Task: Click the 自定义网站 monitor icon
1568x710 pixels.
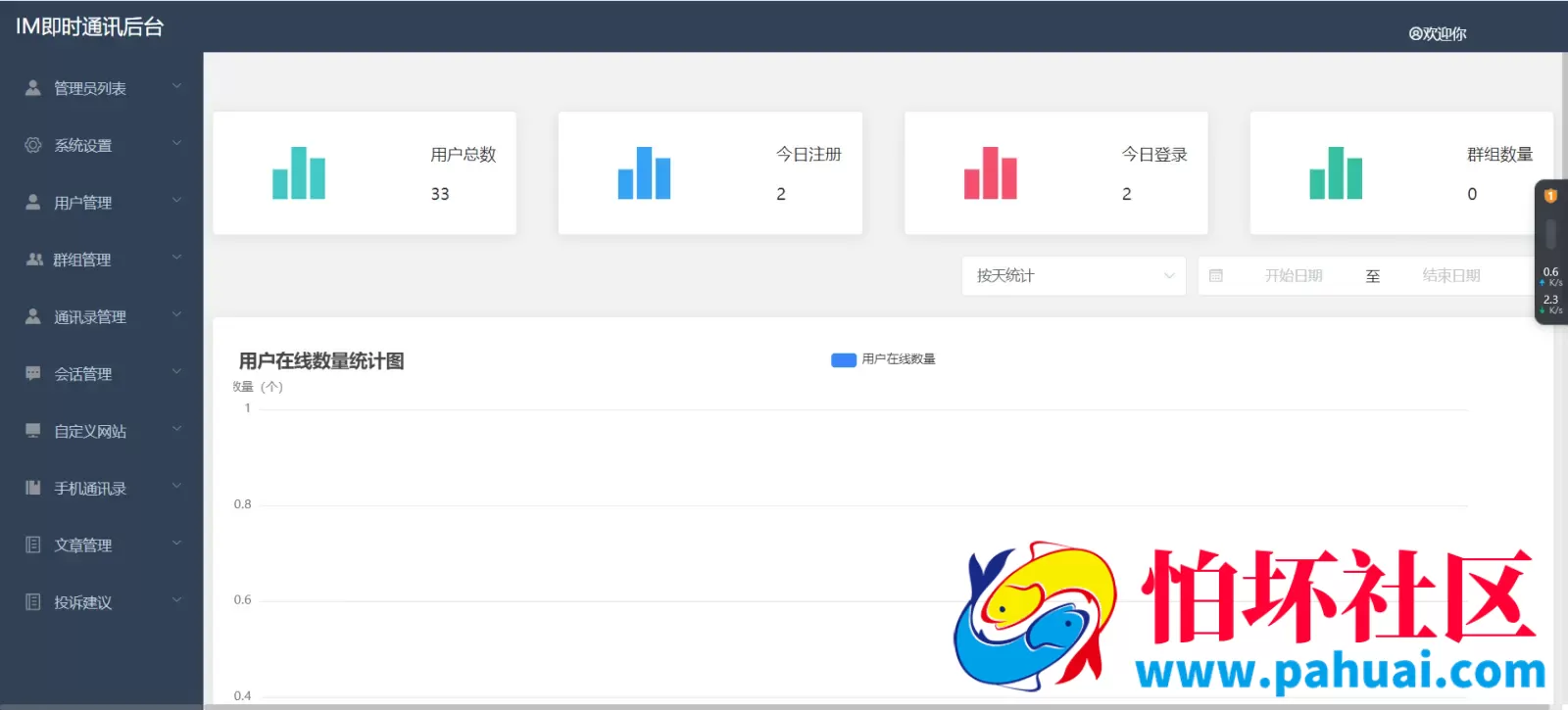Action: 33,431
